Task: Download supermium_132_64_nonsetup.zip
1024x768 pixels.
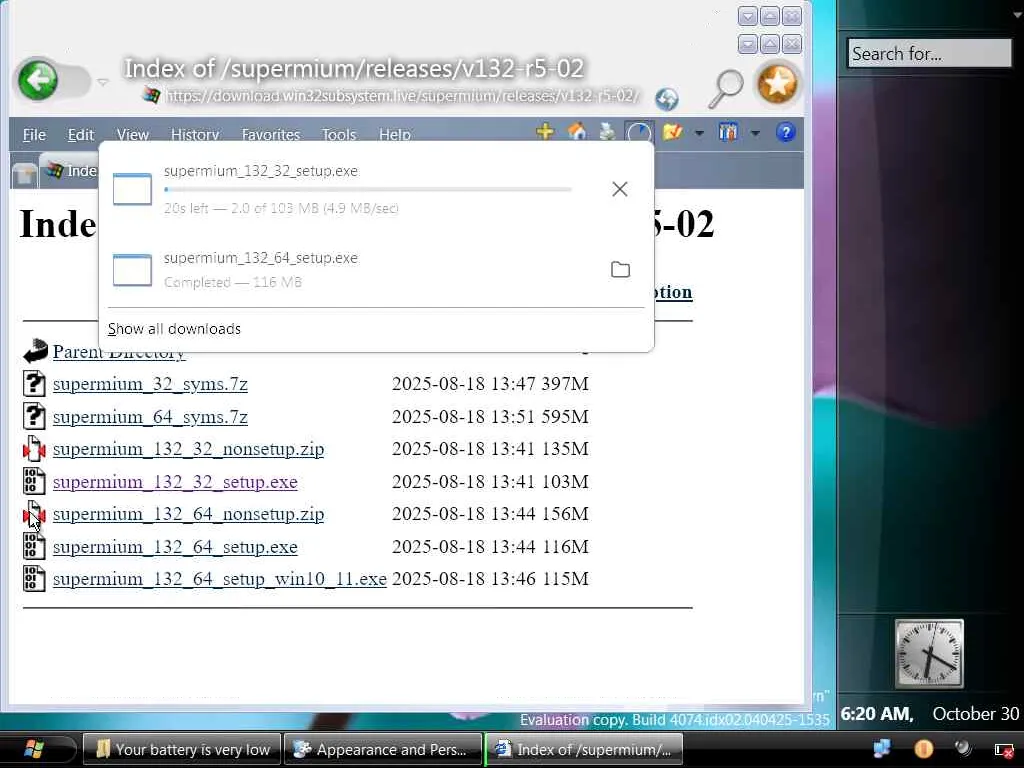Action: pos(188,514)
